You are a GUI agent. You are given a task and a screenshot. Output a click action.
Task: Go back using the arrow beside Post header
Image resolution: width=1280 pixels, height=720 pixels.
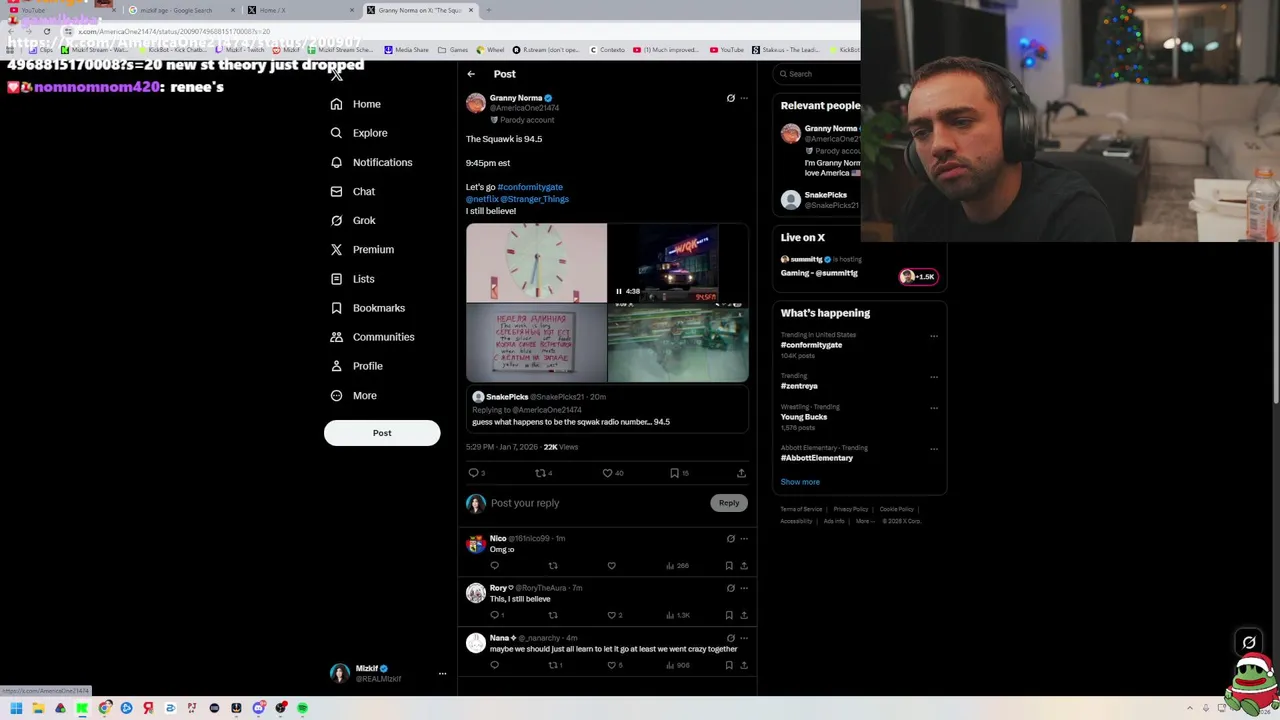pos(471,74)
